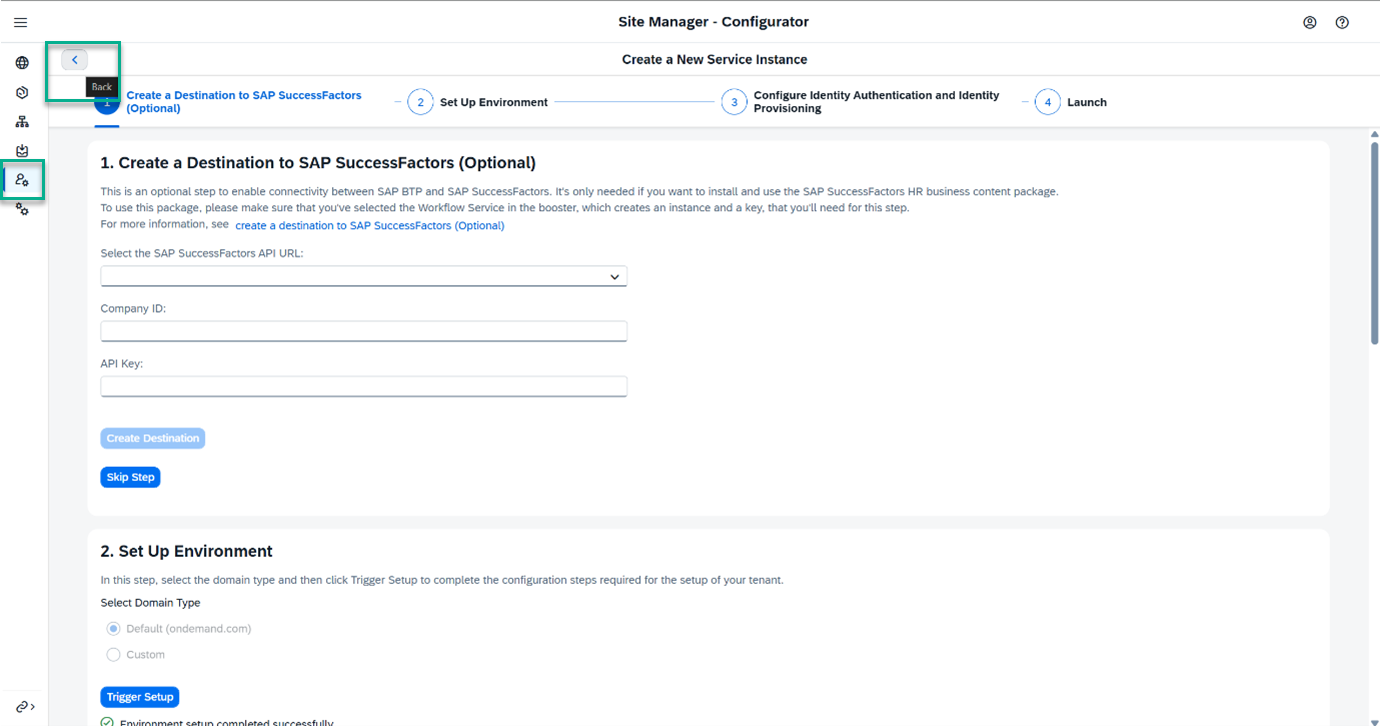Click the 'Select Domain Type' label
Image resolution: width=1380 pixels, height=726 pixels.
coord(150,603)
